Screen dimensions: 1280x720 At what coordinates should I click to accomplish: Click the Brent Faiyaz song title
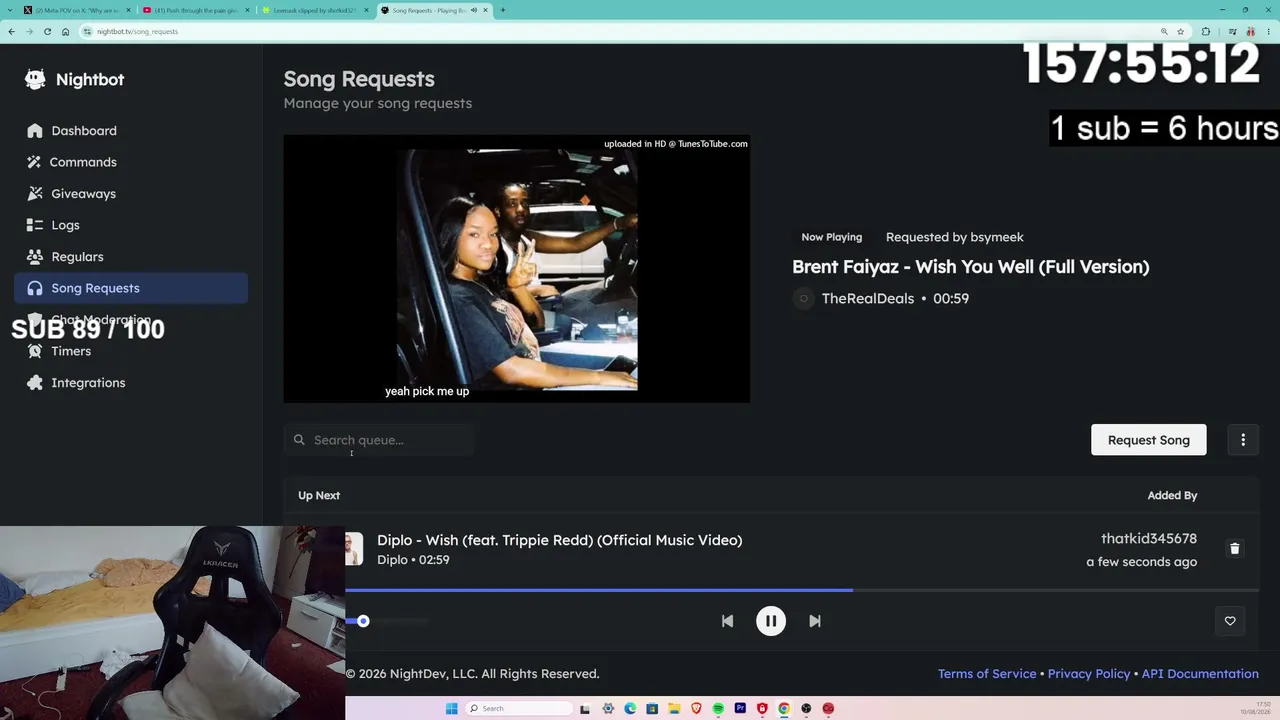[970, 267]
